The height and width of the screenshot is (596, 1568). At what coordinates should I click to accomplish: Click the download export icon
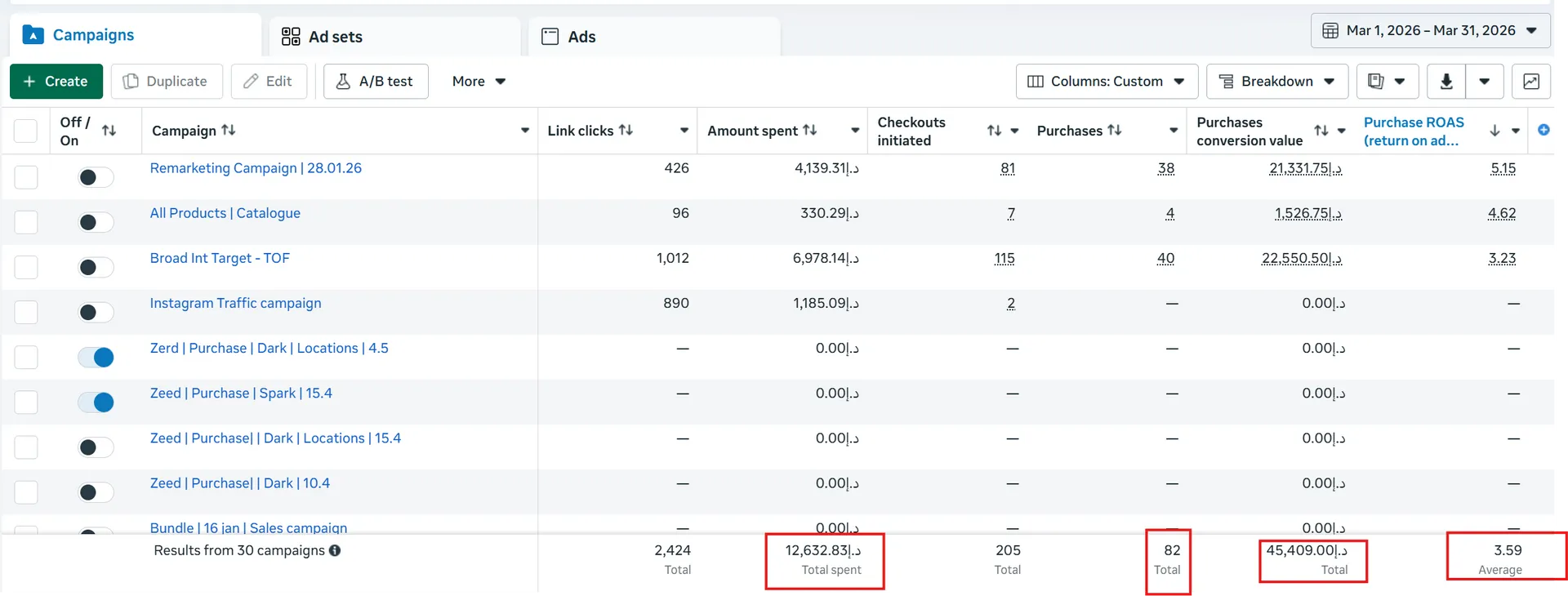1445,82
